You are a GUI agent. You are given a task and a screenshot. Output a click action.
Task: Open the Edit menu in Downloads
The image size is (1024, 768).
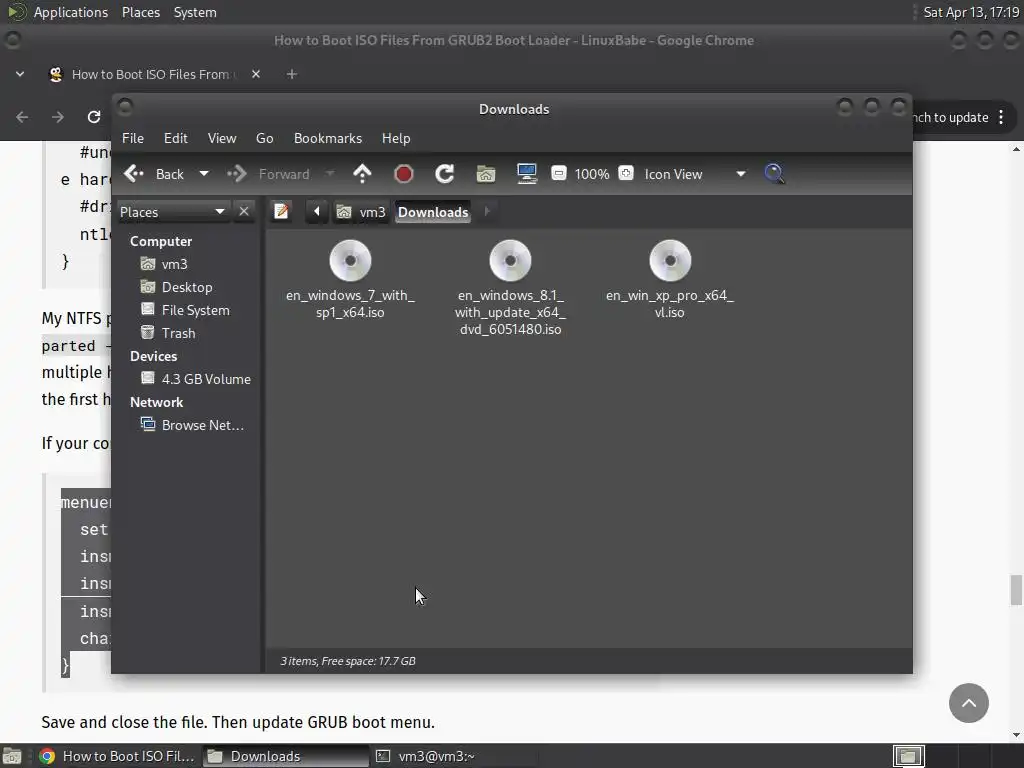tap(176, 138)
